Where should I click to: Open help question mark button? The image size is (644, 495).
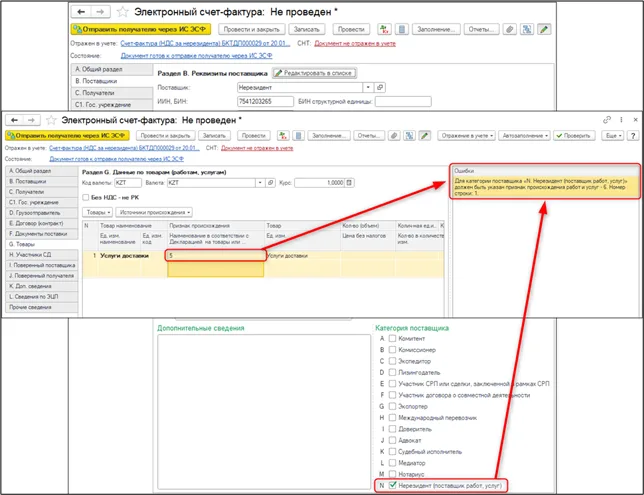point(633,136)
